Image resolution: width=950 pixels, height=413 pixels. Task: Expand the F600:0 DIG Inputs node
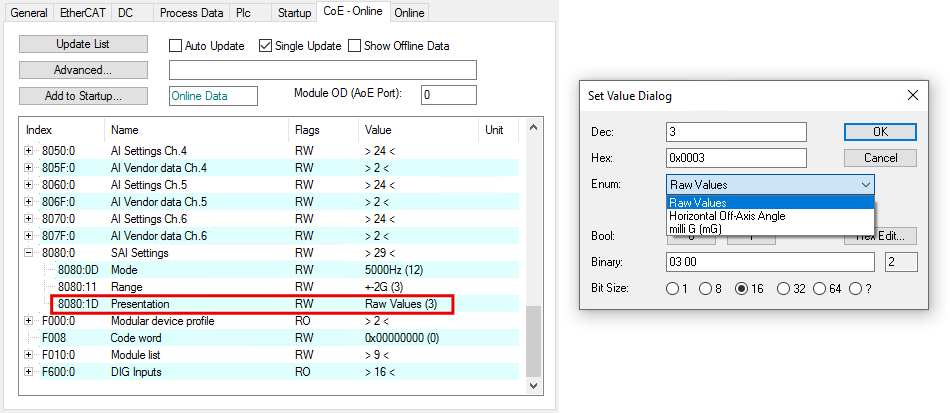click(x=28, y=371)
